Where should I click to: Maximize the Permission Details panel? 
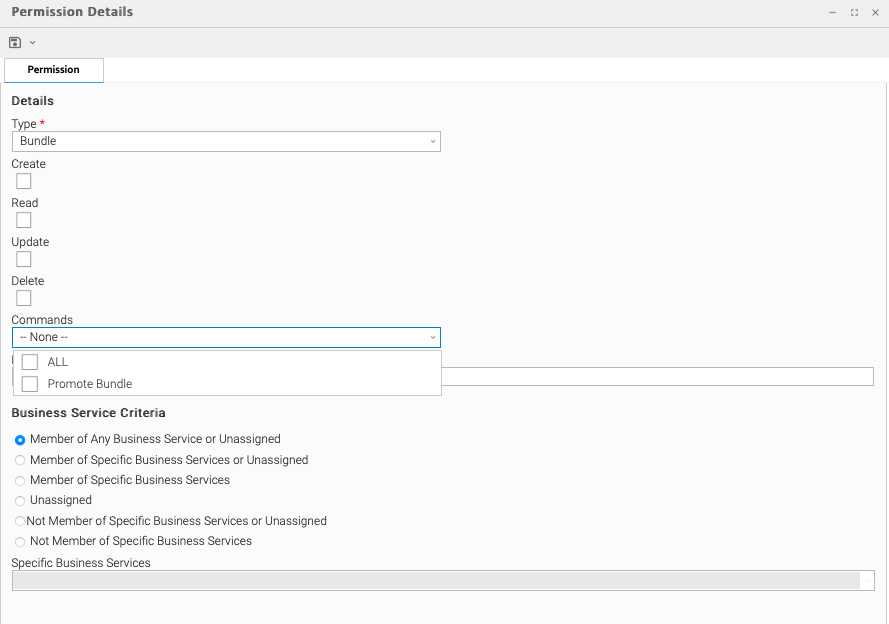click(854, 12)
